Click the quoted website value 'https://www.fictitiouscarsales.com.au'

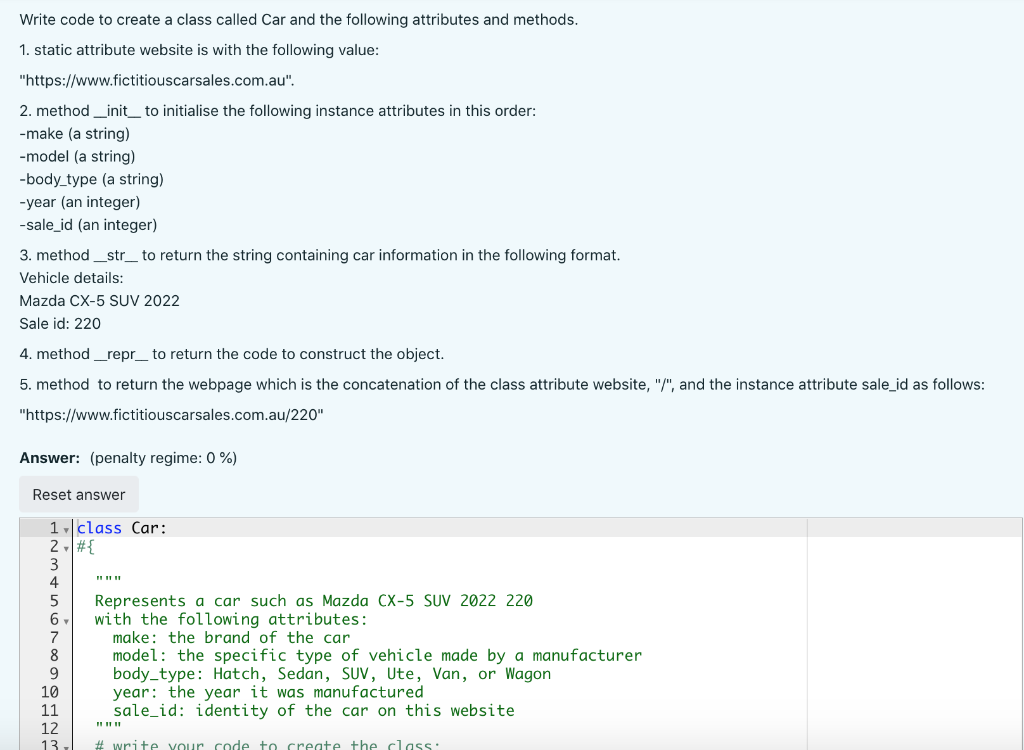point(157,80)
